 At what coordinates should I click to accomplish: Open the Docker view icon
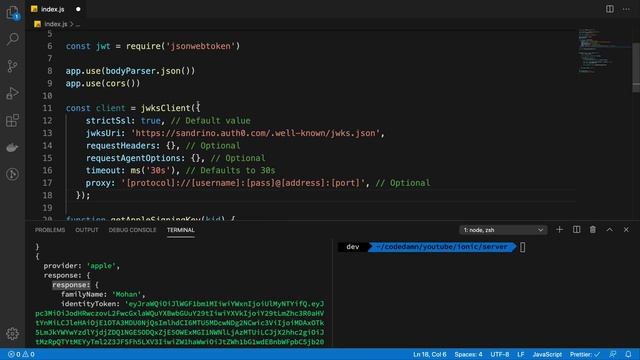click(x=12, y=147)
